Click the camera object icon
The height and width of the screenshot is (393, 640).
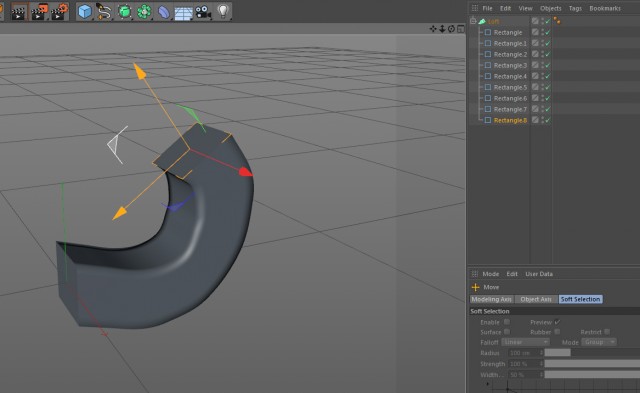pyautogui.click(x=203, y=12)
